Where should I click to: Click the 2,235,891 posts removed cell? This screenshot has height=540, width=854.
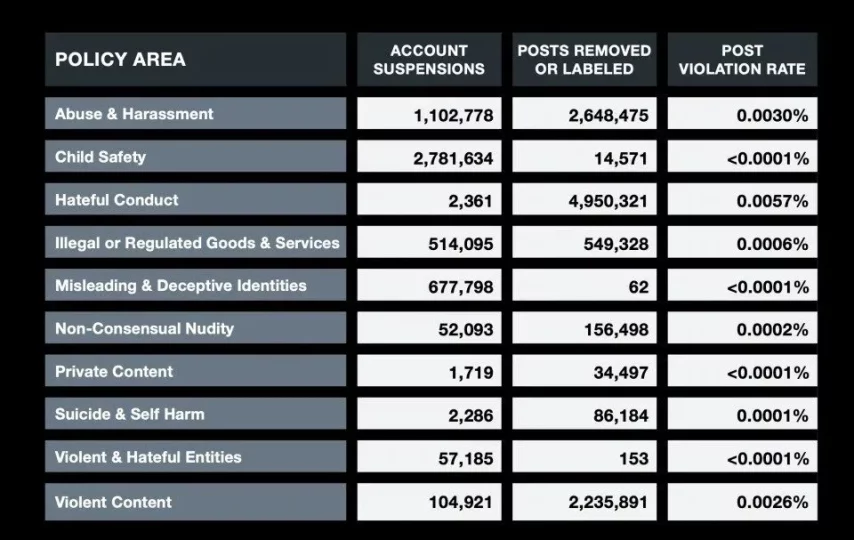point(585,503)
